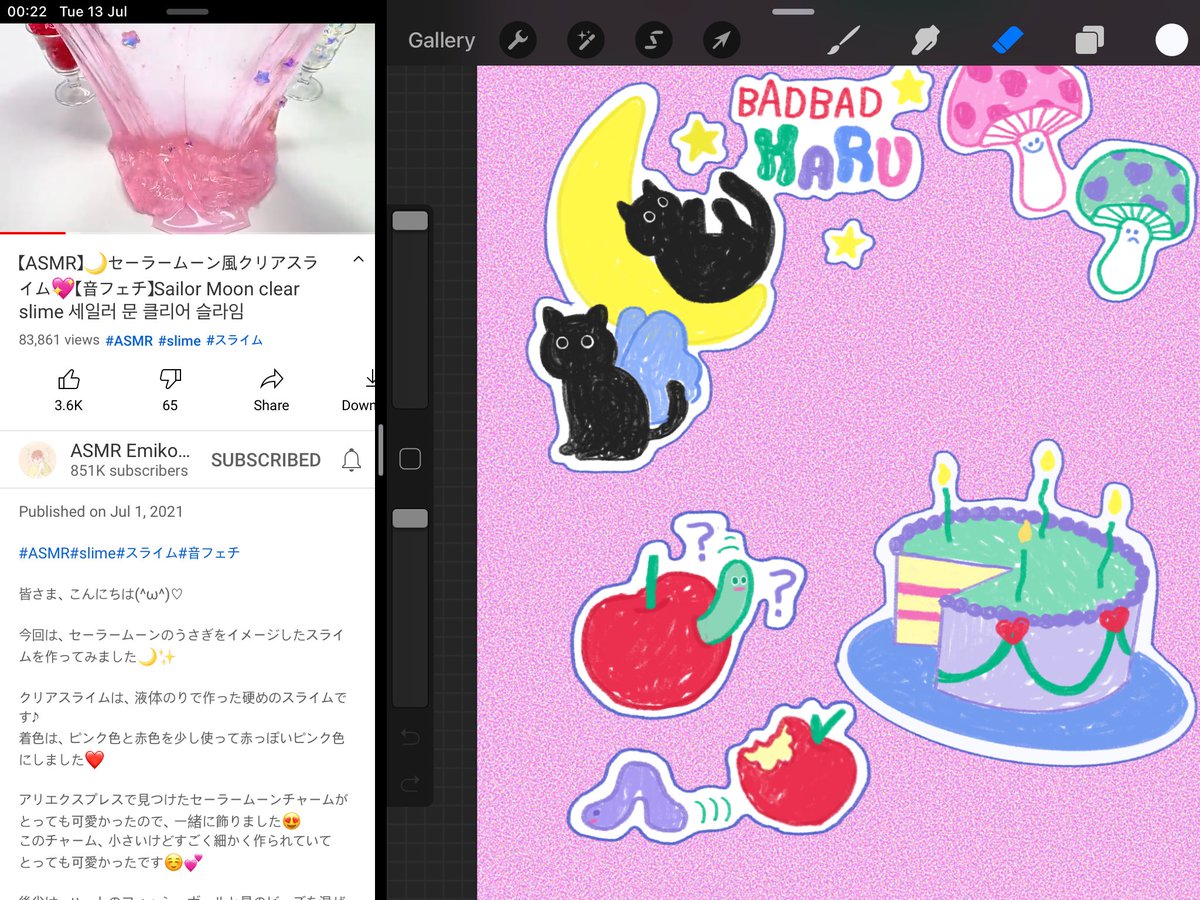Tap the status bar clock 00:22
Screen dimensions: 1200x900
(x=27, y=11)
